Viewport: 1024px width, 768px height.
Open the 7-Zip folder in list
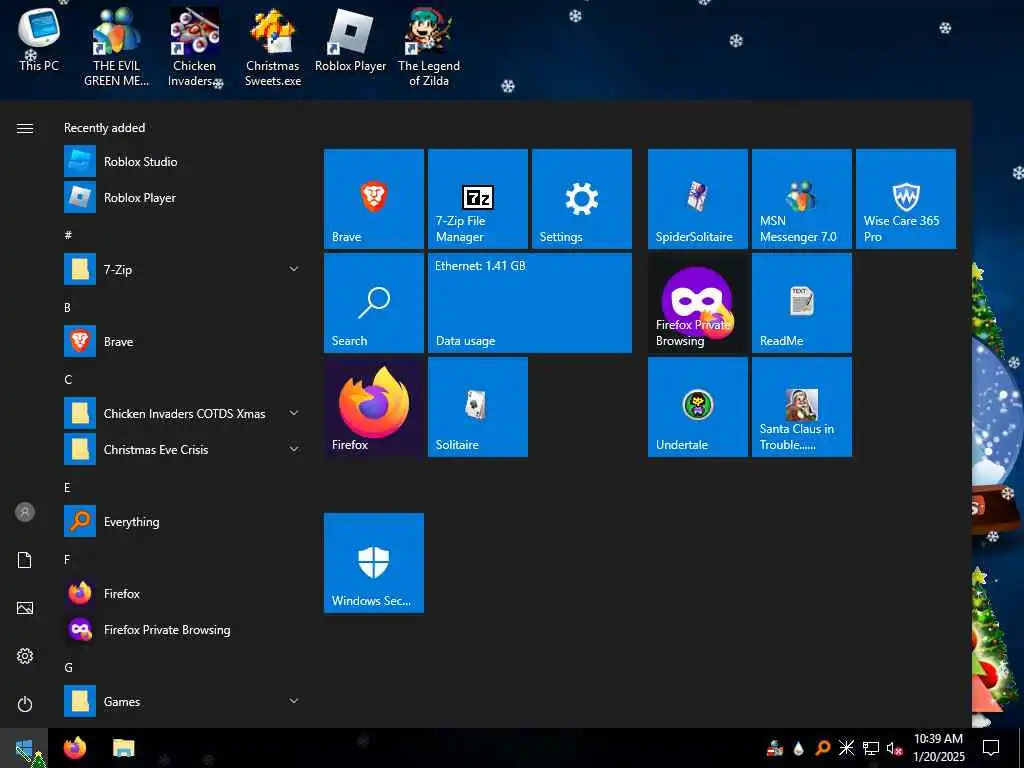183,270
